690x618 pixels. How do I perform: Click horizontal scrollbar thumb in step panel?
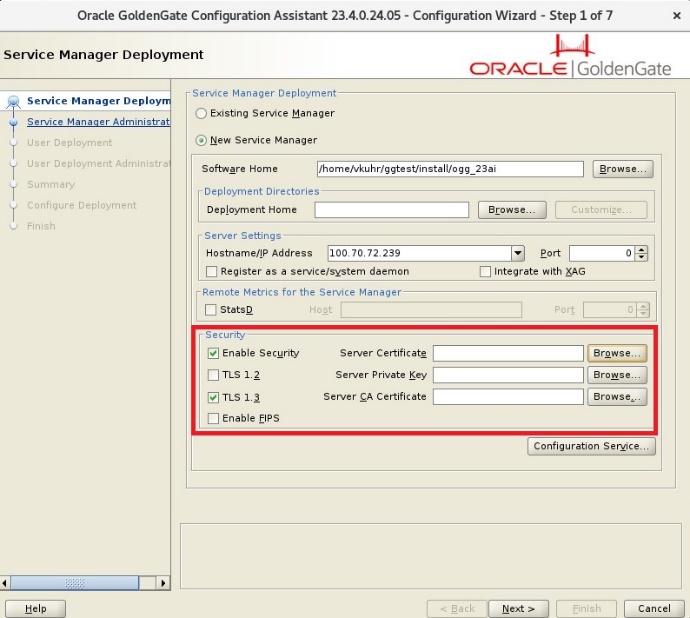[x=74, y=583]
